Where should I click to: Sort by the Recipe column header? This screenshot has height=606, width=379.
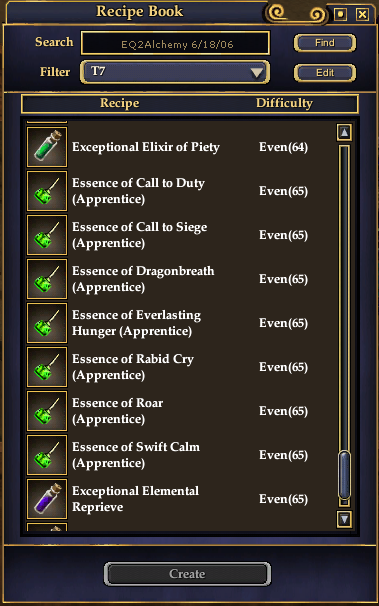[x=119, y=103]
